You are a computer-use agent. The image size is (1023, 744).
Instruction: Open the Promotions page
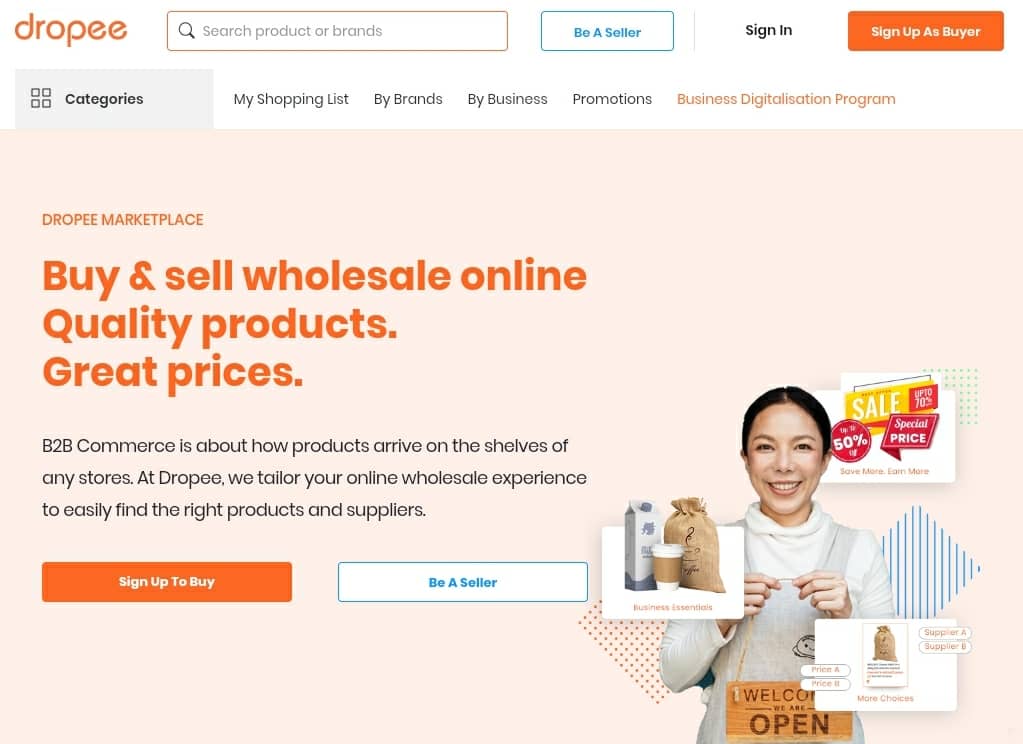(x=612, y=99)
